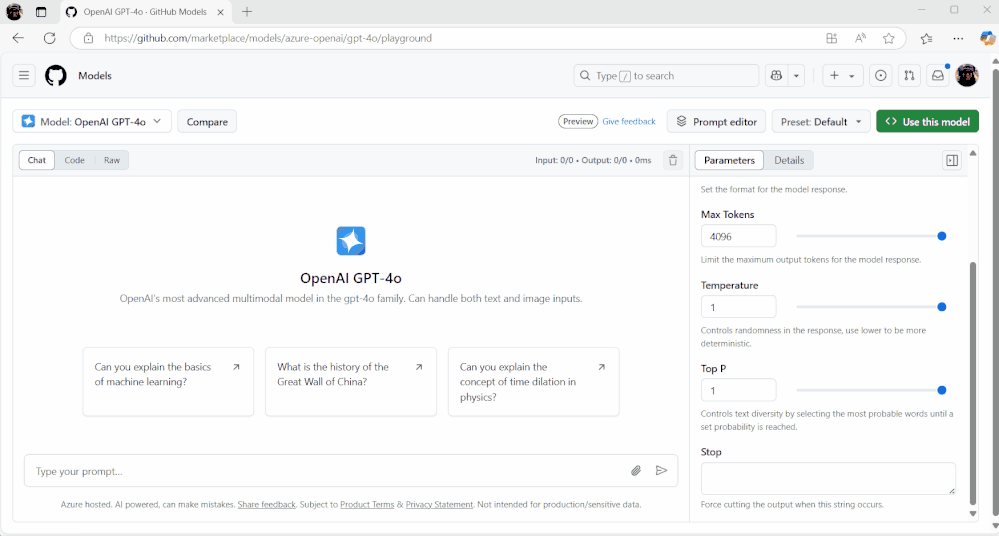The width and height of the screenshot is (999, 536).
Task: Switch to the Chat tab
Action: pyautogui.click(x=37, y=160)
